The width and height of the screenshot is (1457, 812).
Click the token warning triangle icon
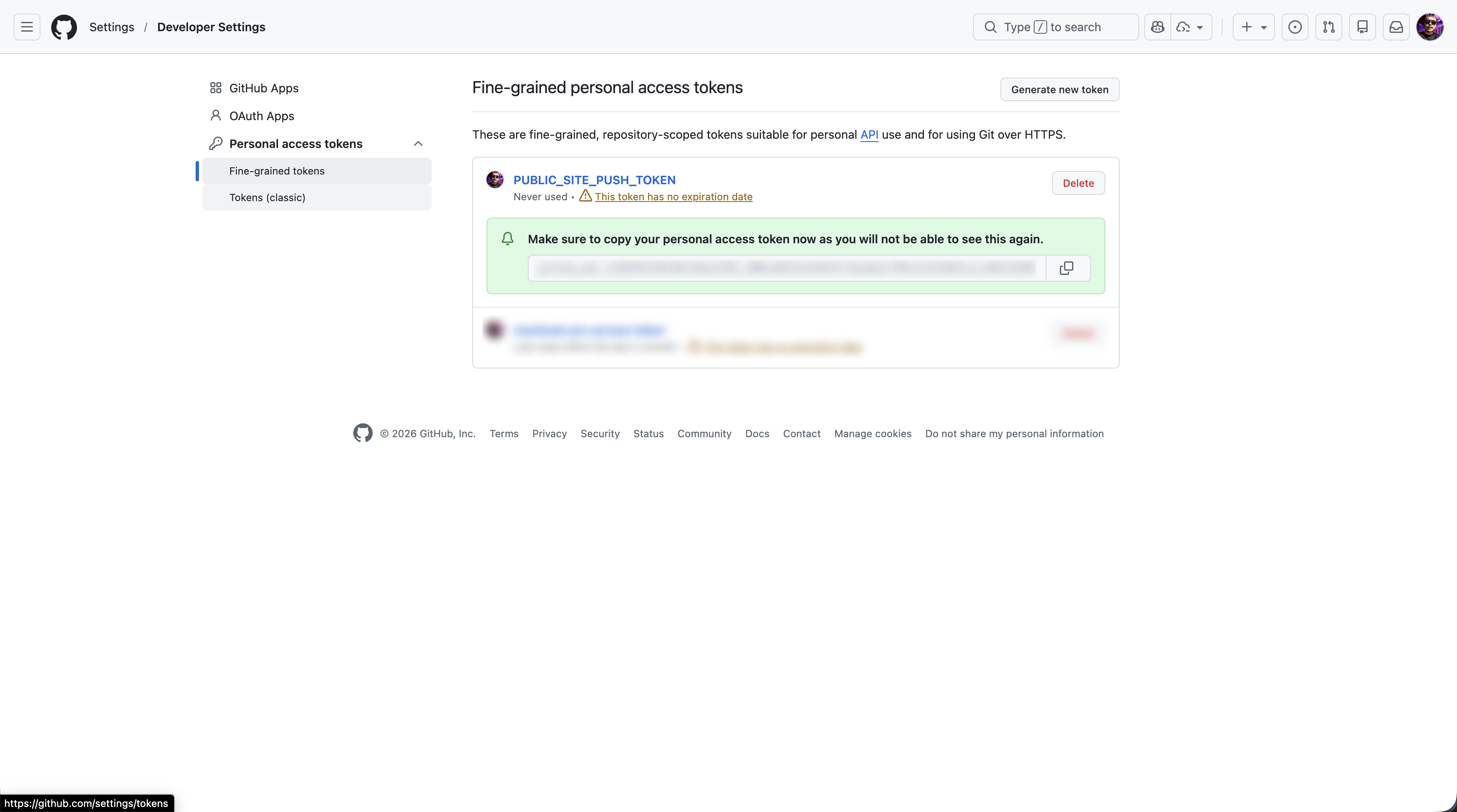pos(586,196)
